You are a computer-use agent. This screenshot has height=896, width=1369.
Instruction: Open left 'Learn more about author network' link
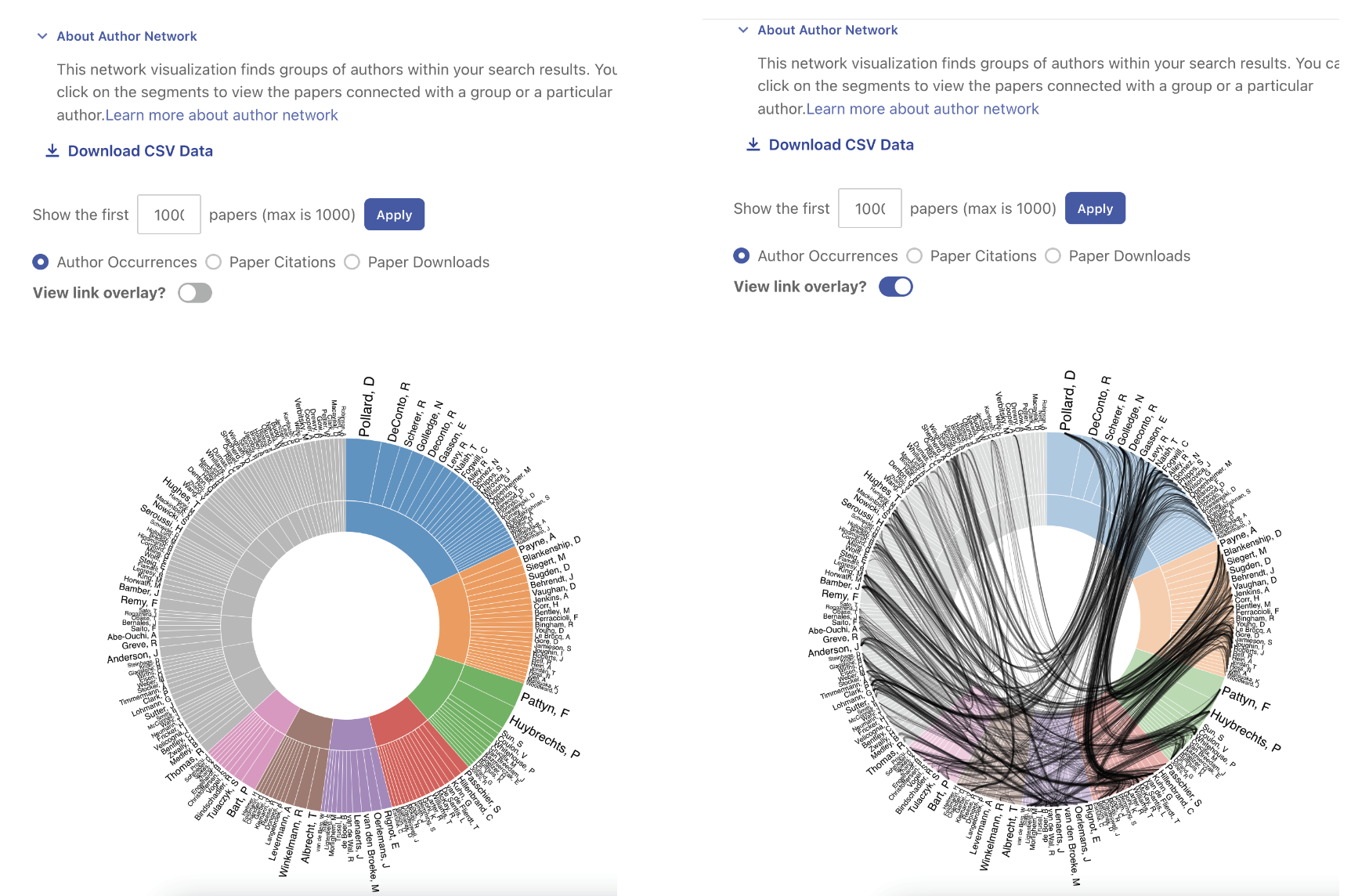pyautogui.click(x=222, y=115)
